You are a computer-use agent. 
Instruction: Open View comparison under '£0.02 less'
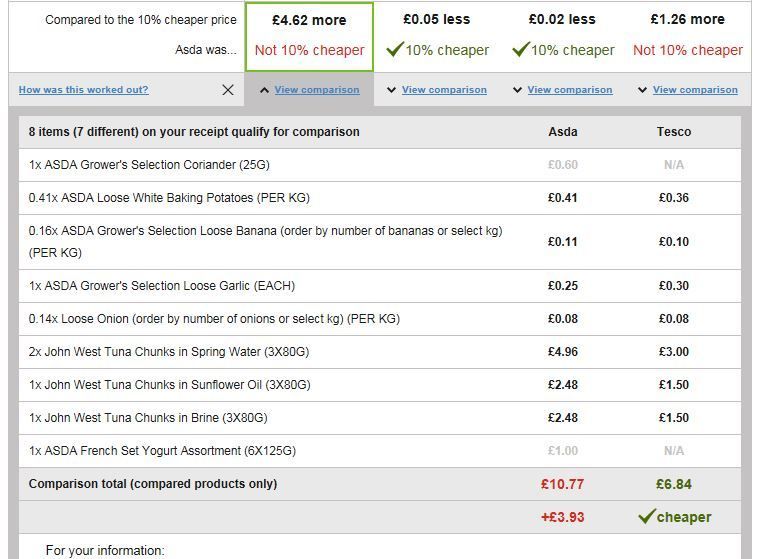[570, 90]
